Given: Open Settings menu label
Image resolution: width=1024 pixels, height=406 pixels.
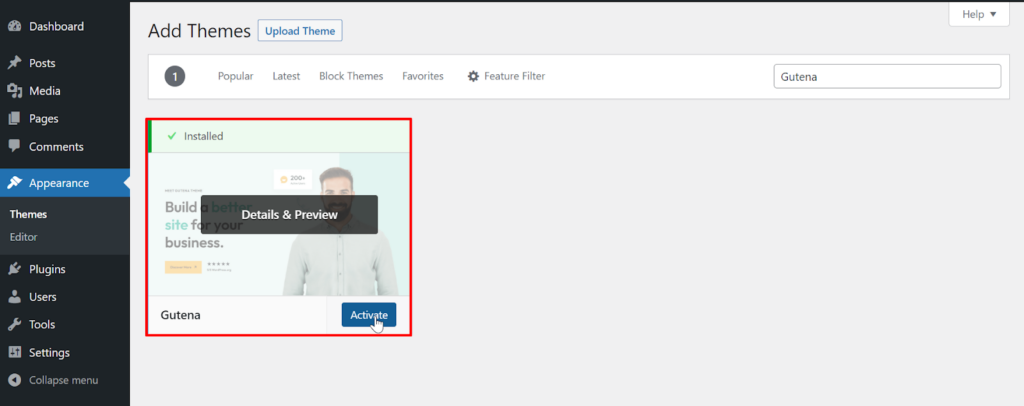Looking at the screenshot, I should point(50,352).
